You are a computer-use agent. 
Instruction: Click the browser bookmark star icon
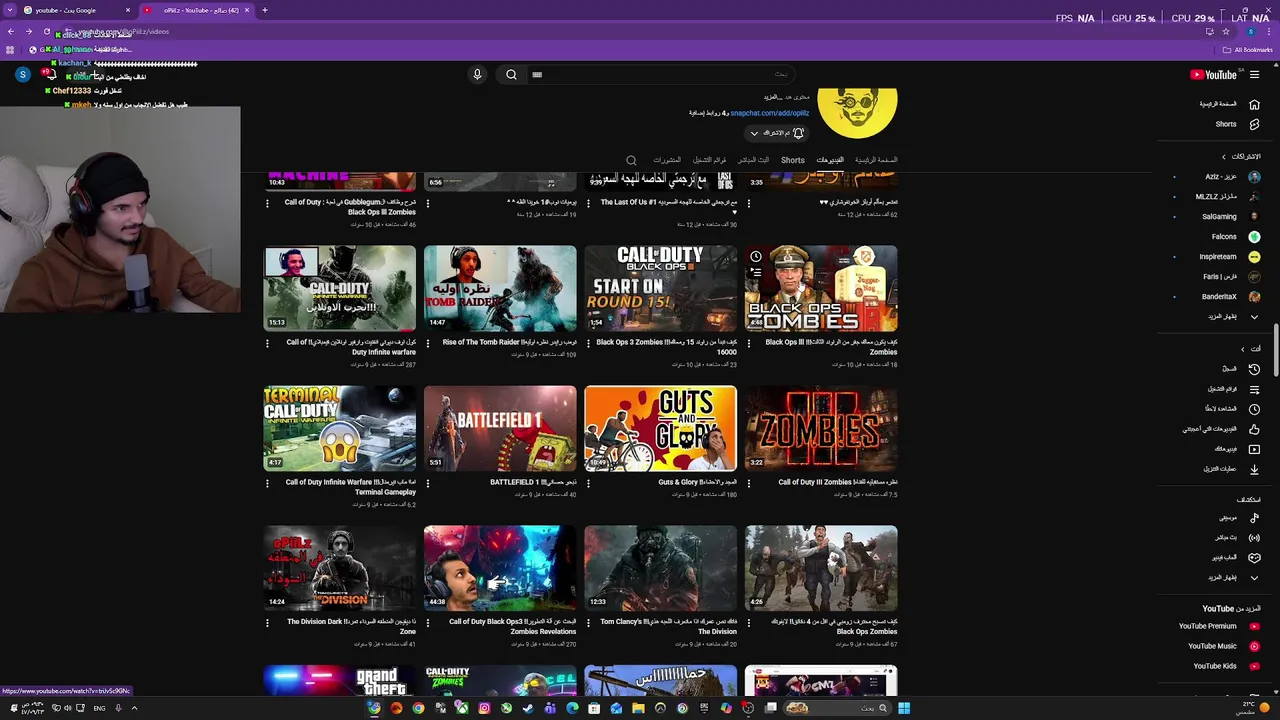coord(1226,32)
